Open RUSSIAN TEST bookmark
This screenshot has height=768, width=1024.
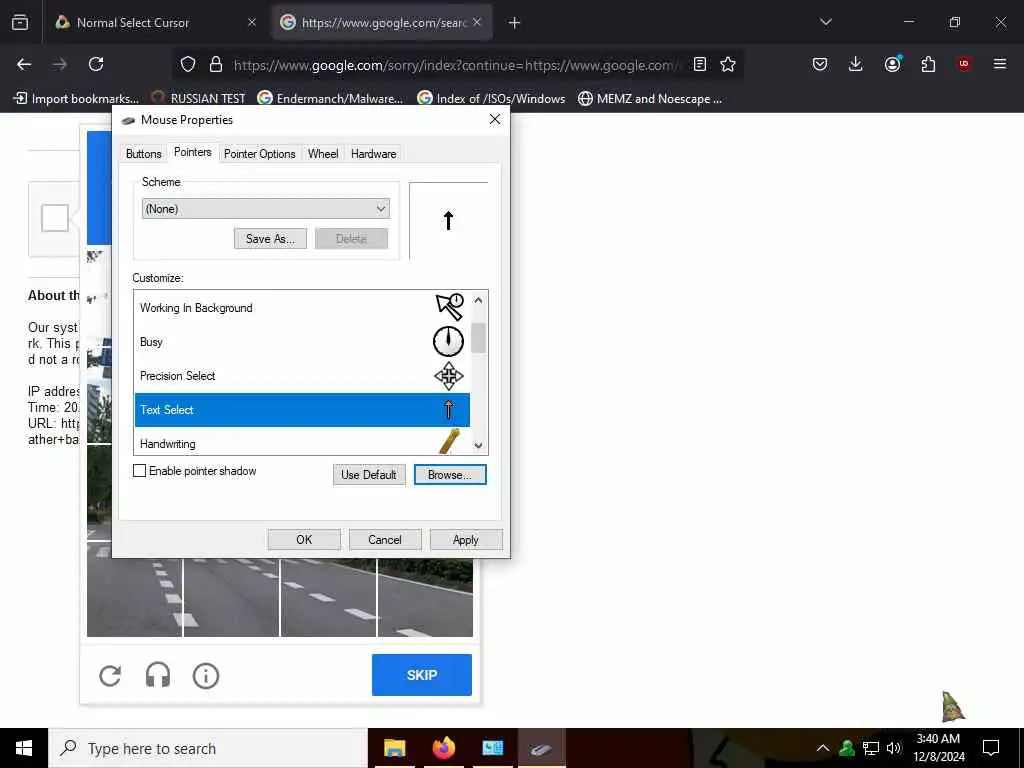tap(198, 99)
